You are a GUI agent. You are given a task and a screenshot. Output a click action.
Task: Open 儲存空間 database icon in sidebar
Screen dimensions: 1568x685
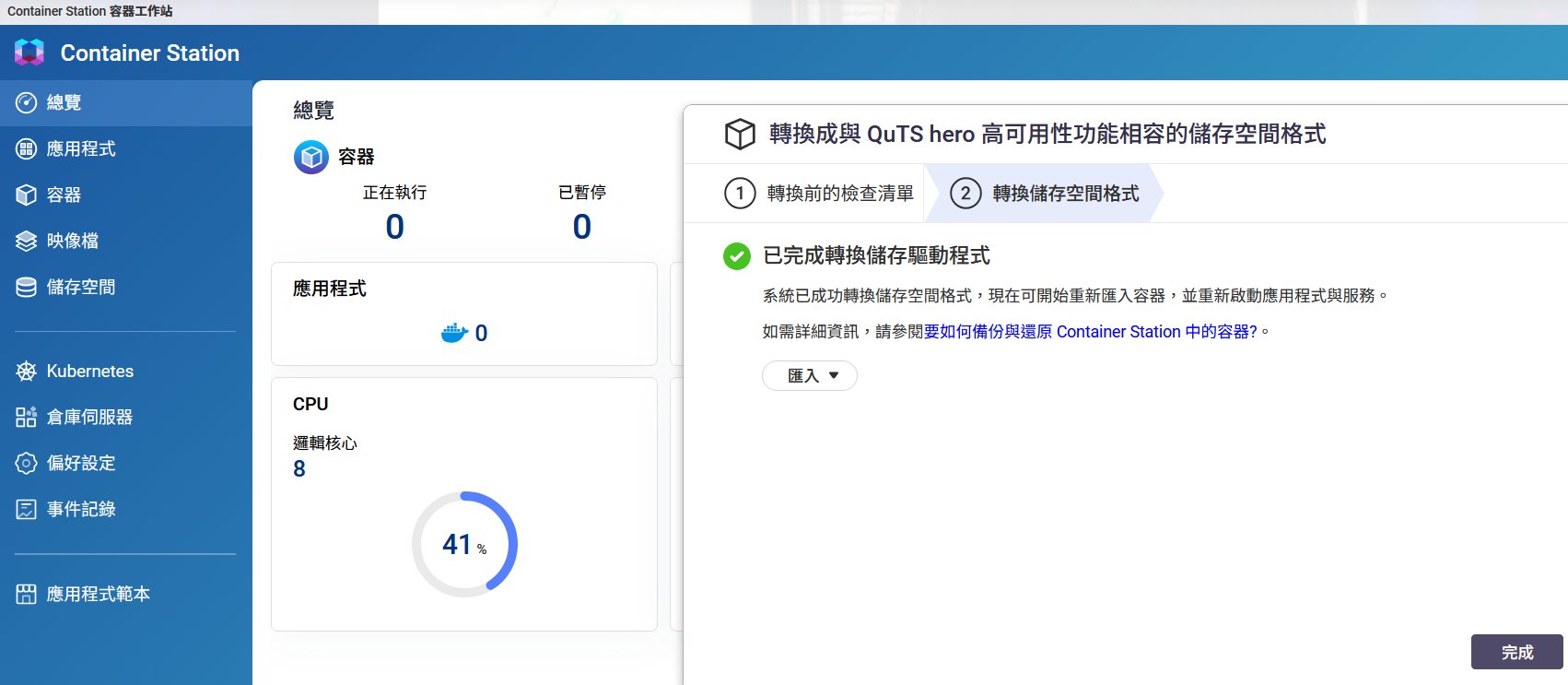coord(27,287)
